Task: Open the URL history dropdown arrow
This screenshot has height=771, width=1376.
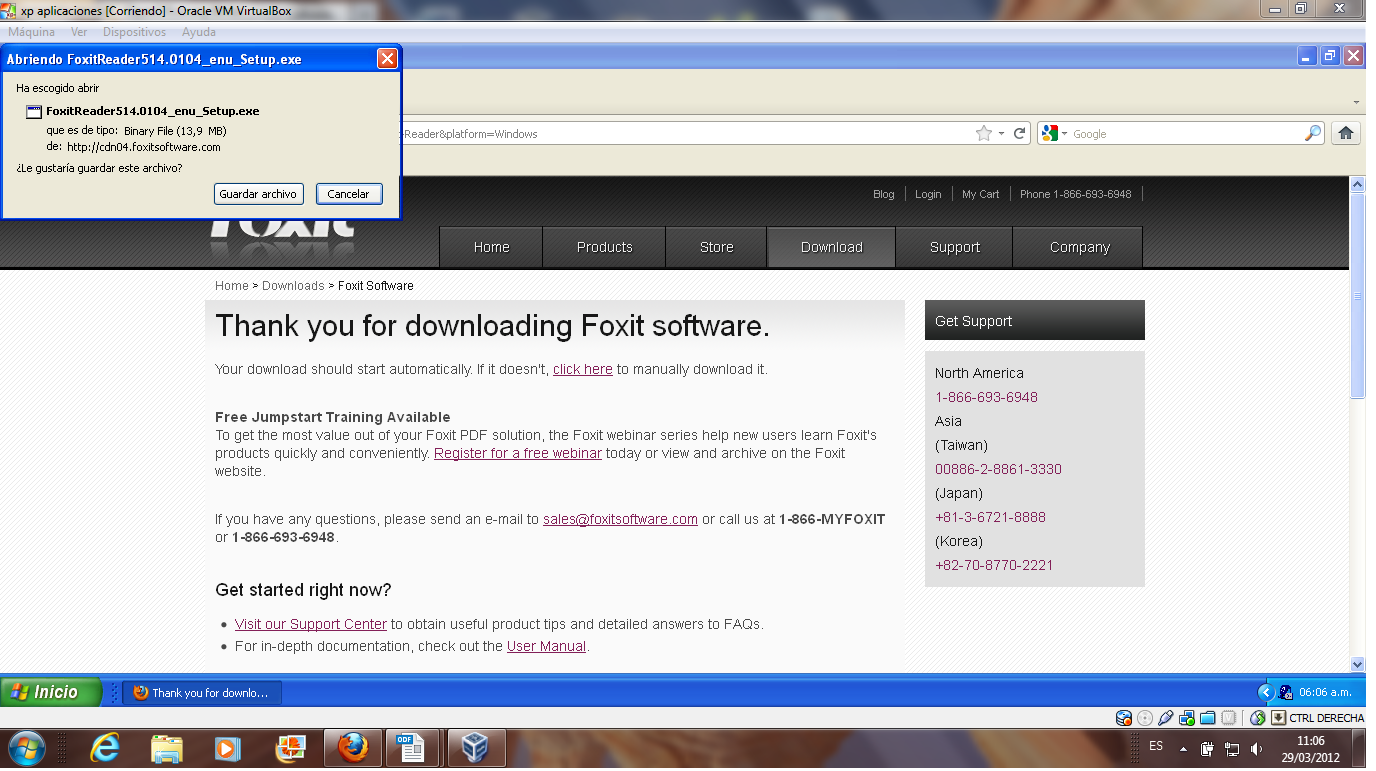Action: pyautogui.click(x=1001, y=134)
